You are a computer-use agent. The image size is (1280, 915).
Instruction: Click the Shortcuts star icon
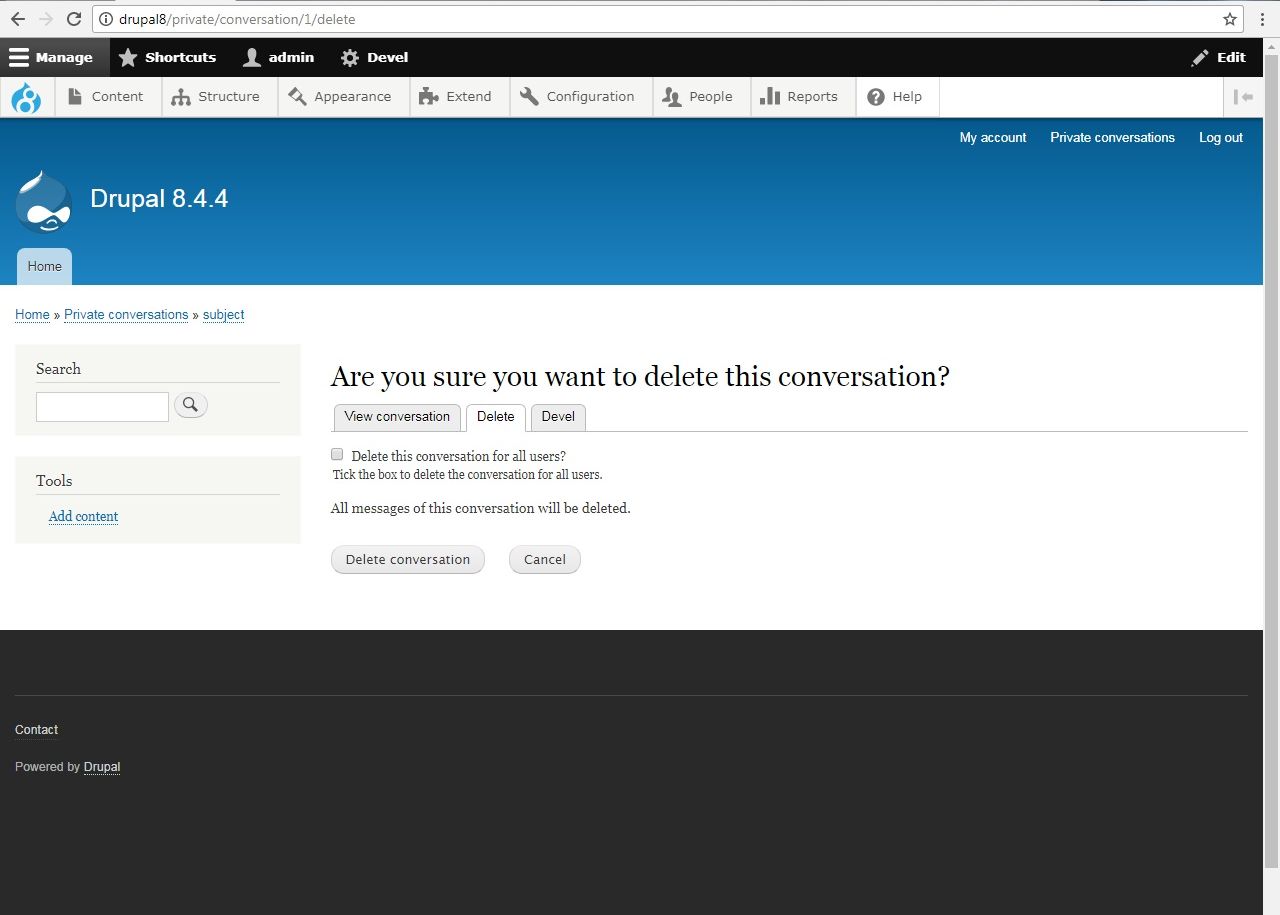[128, 57]
